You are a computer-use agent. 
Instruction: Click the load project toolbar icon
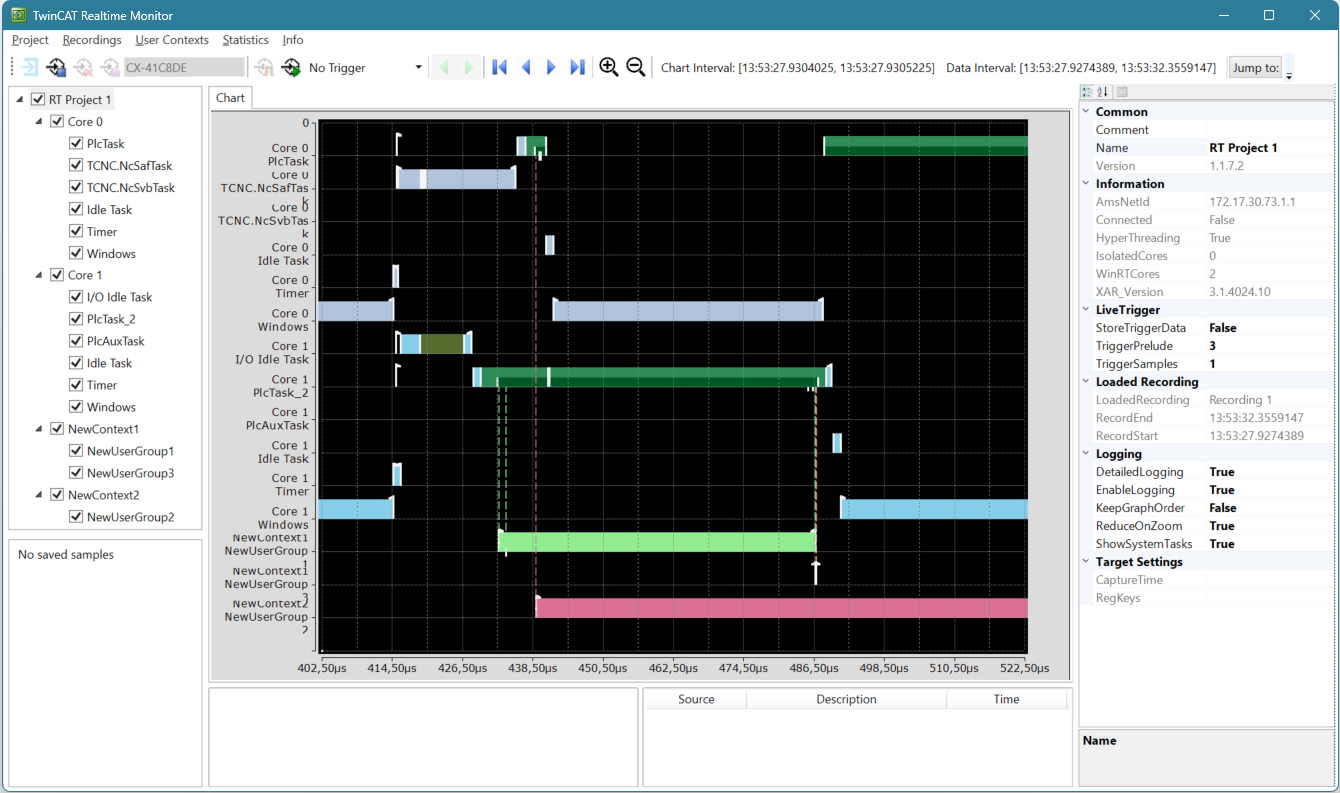pyautogui.click(x=31, y=68)
